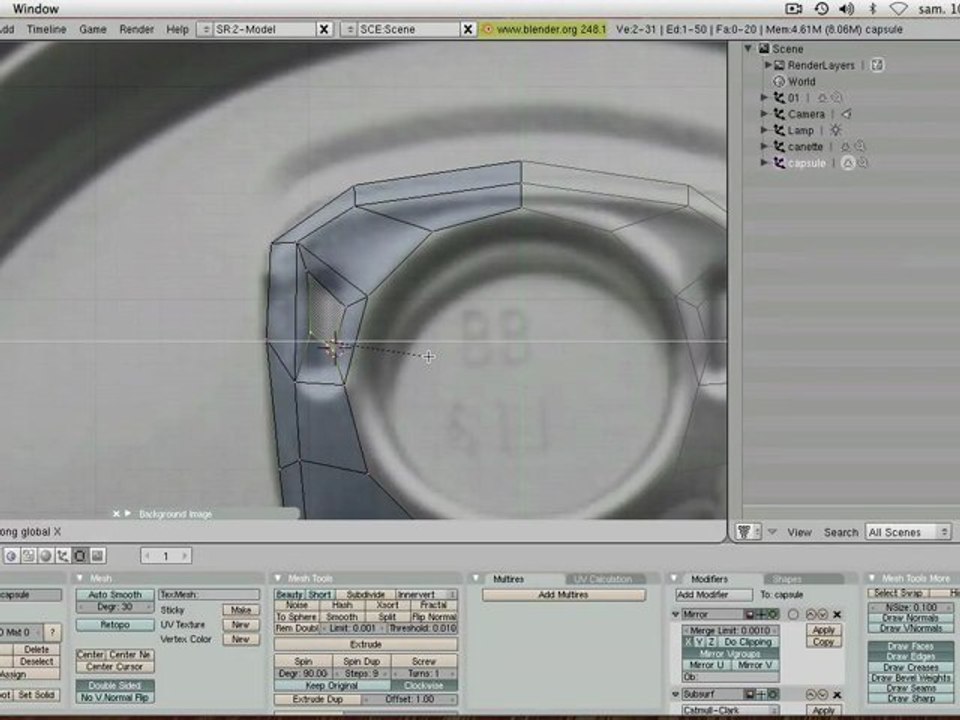Viewport: 960px width, 720px height.
Task: Collapse the Mirror modifier panel
Action: pos(676,614)
